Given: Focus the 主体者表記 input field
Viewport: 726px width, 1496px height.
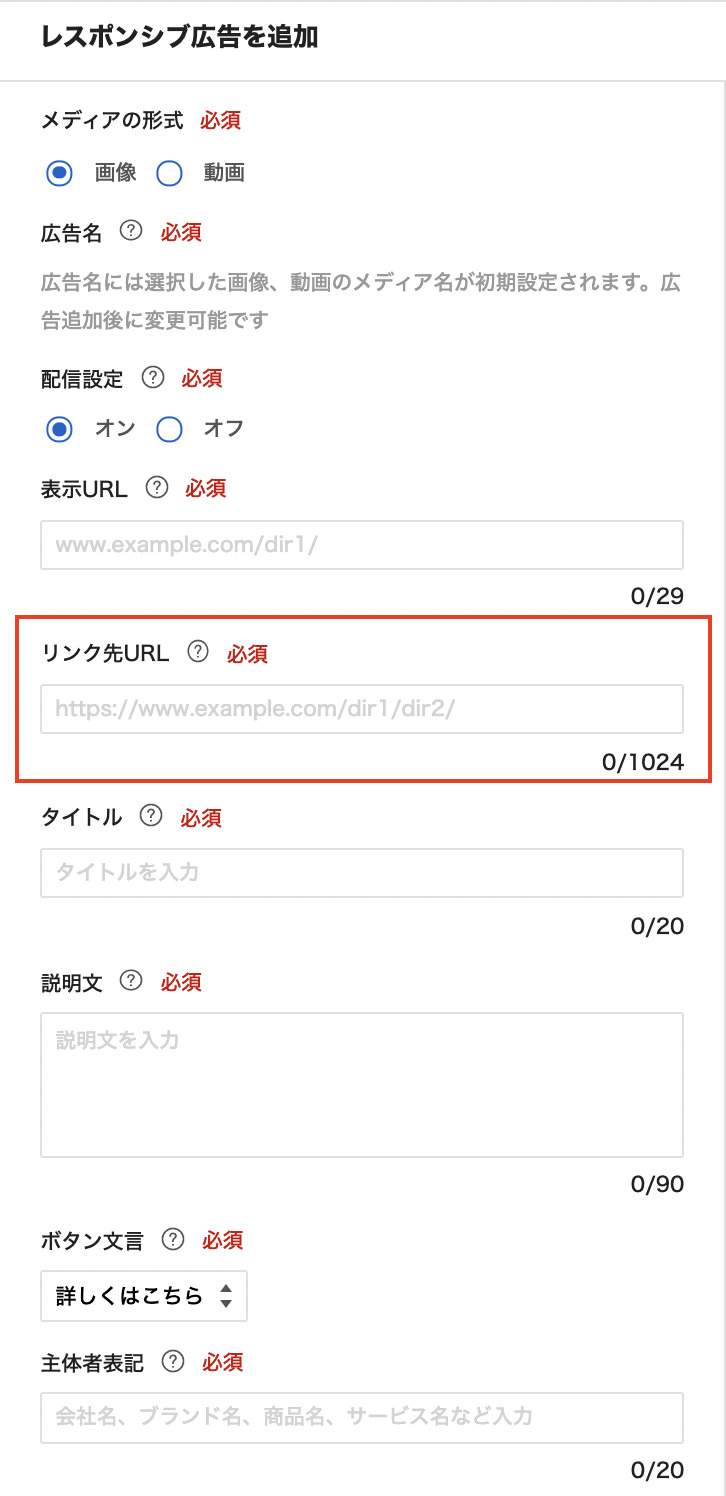Looking at the screenshot, I should click(362, 1417).
